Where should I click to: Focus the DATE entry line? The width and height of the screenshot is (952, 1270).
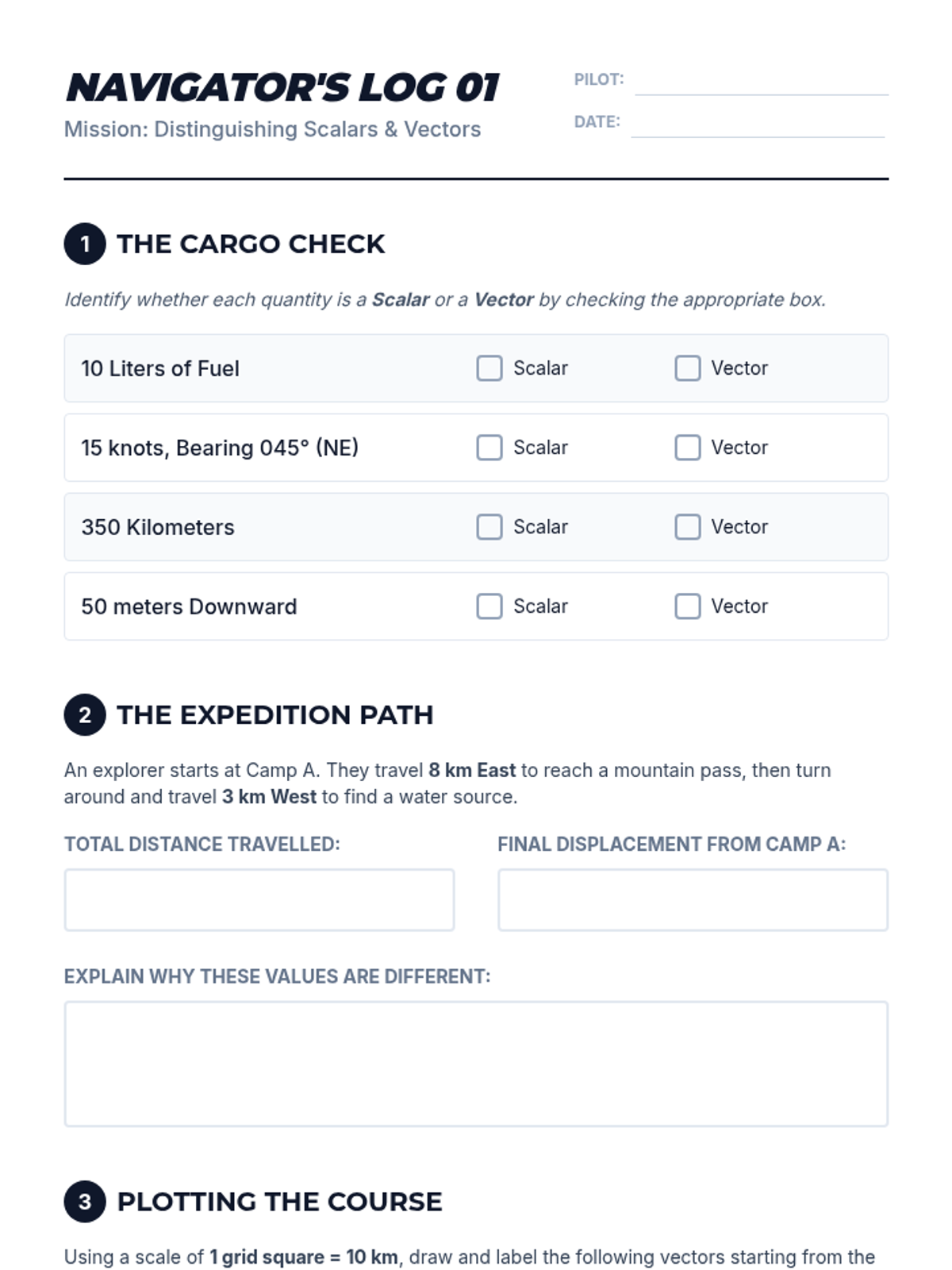(758, 125)
